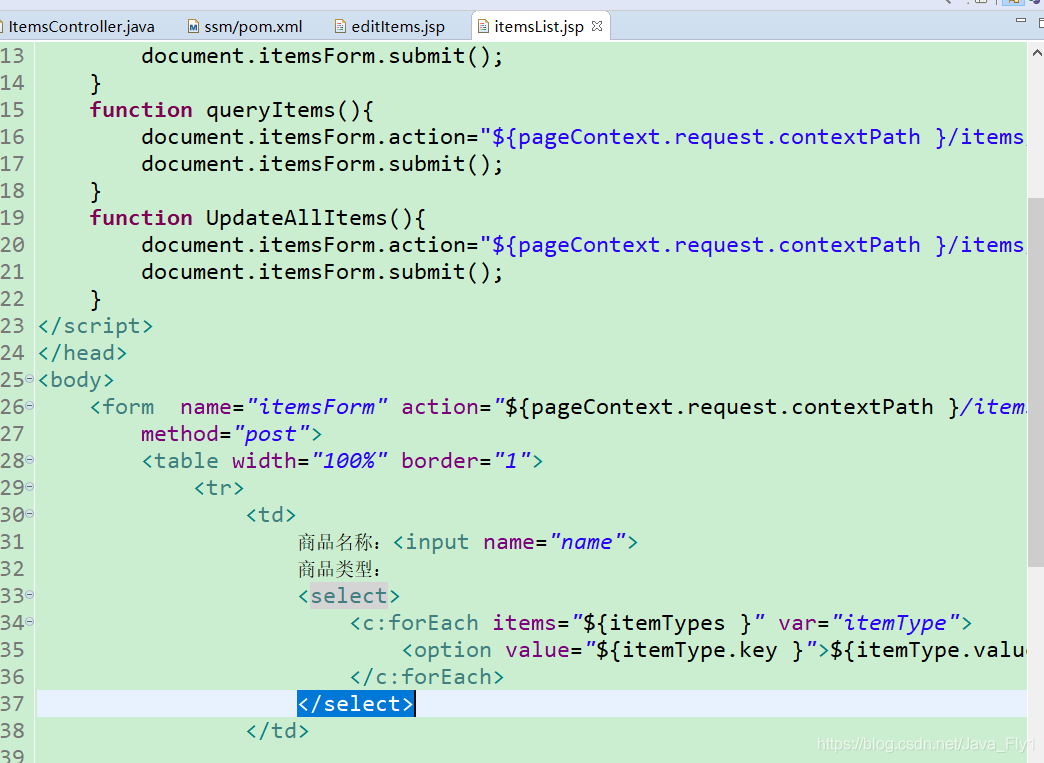Click line number 15 in the gutter

pos(12,110)
